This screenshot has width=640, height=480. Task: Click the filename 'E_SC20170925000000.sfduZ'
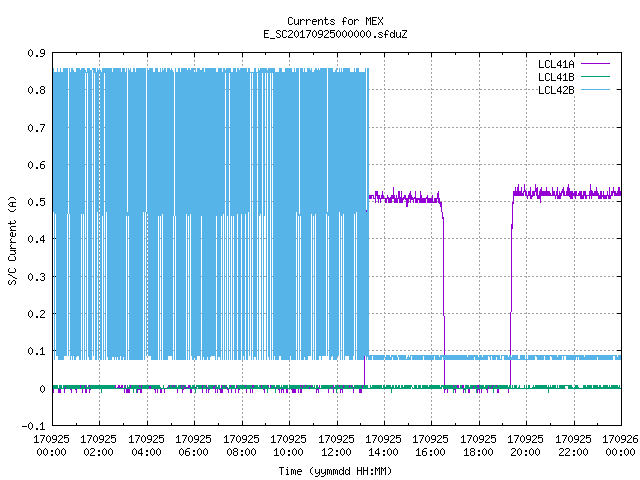(x=335, y=34)
